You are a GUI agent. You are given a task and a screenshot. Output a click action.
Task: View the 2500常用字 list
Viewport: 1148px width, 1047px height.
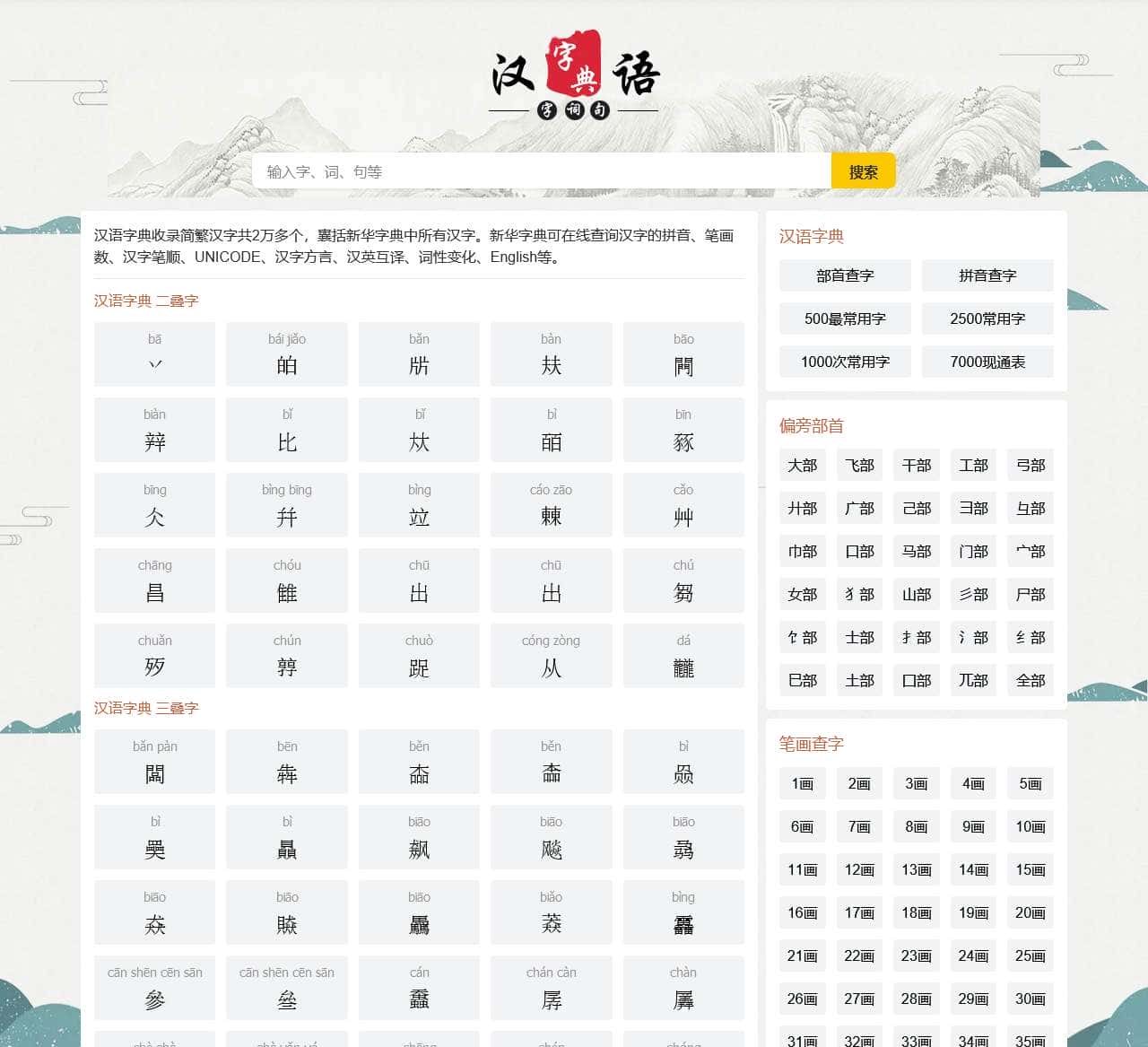click(x=987, y=318)
